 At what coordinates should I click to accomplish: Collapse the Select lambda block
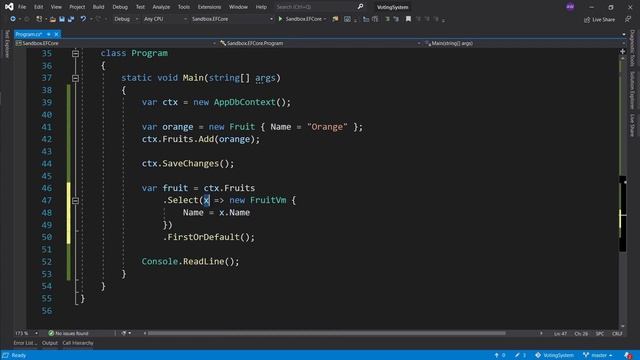click(x=76, y=200)
